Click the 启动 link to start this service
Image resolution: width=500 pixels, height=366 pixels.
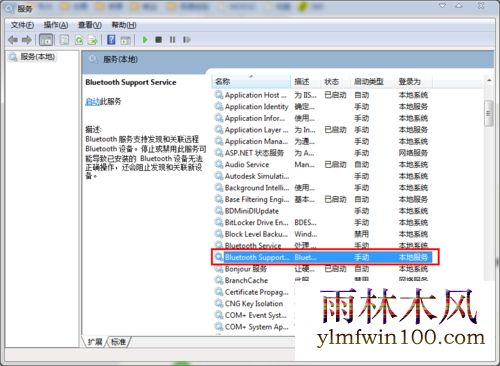[x=92, y=101]
